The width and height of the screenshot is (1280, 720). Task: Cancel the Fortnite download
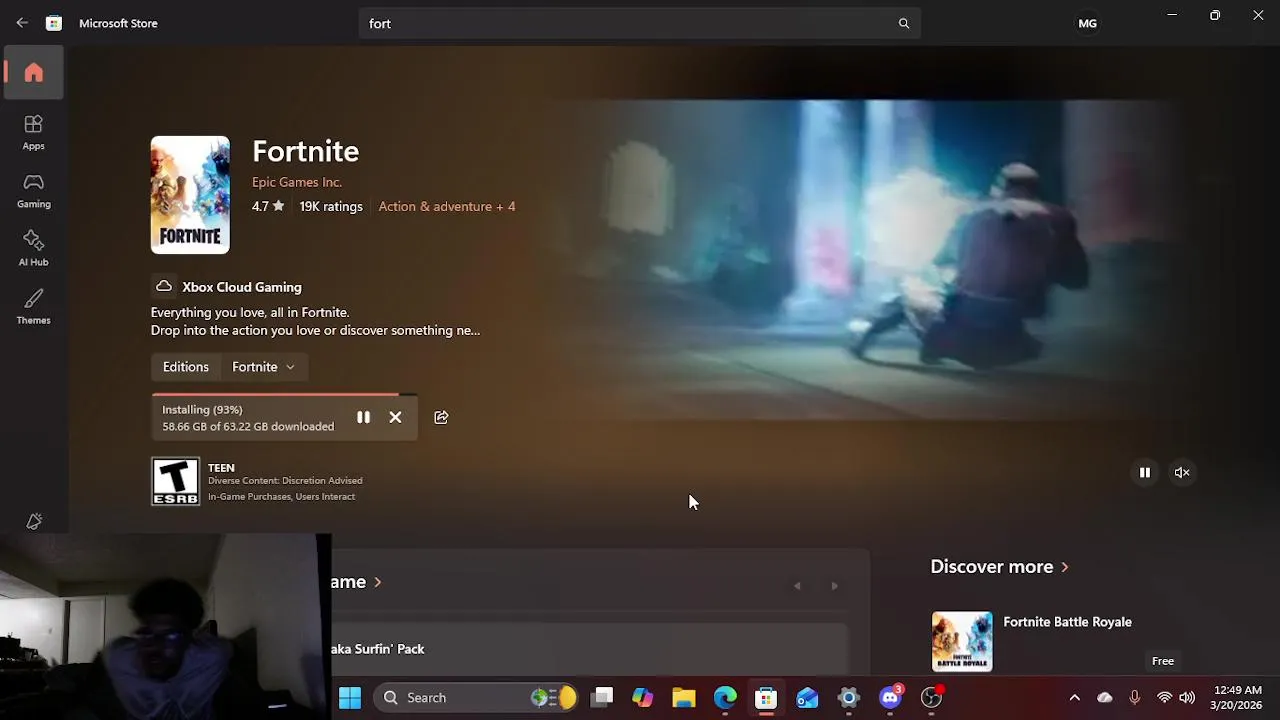pyautogui.click(x=395, y=417)
